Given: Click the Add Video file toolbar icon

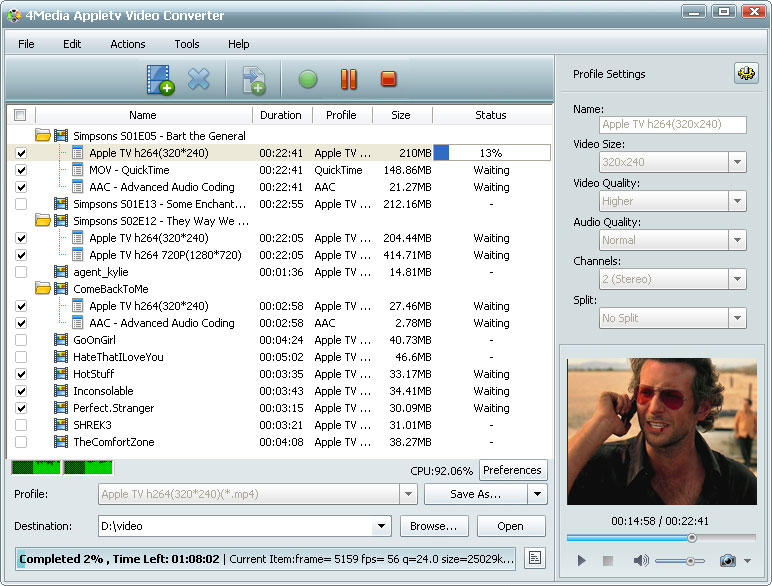Looking at the screenshot, I should (160, 79).
